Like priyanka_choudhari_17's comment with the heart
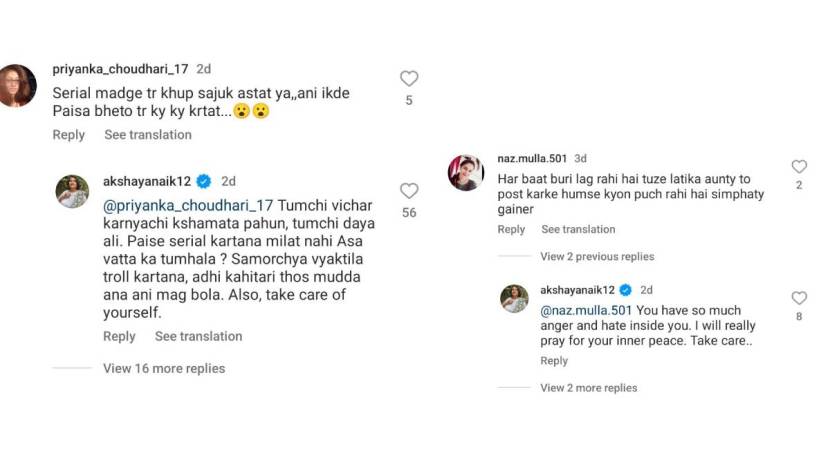Image resolution: width=830 pixels, height=466 pixels. pyautogui.click(x=408, y=78)
